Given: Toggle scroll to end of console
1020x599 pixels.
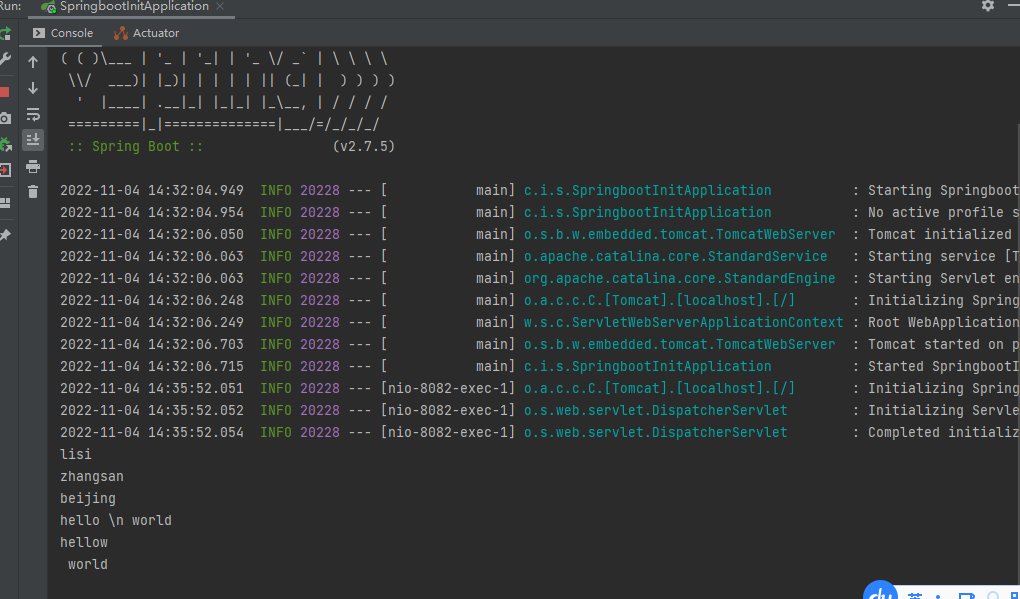Looking at the screenshot, I should click(x=33, y=140).
